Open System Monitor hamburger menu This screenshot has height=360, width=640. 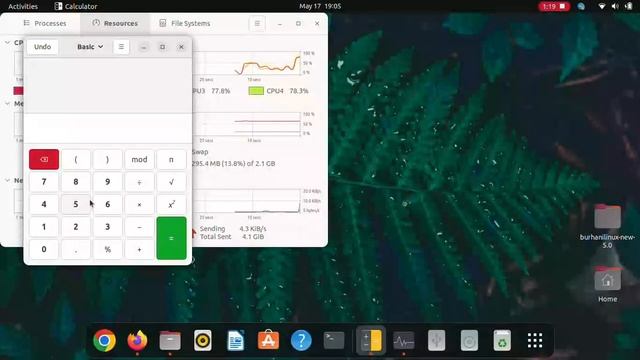pyautogui.click(x=257, y=23)
